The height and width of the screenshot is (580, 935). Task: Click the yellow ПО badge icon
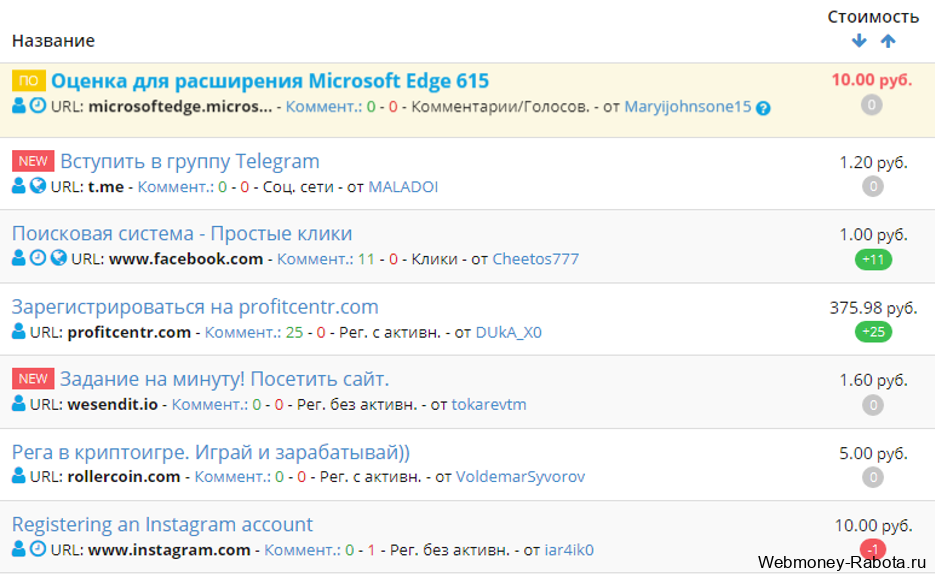click(29, 81)
